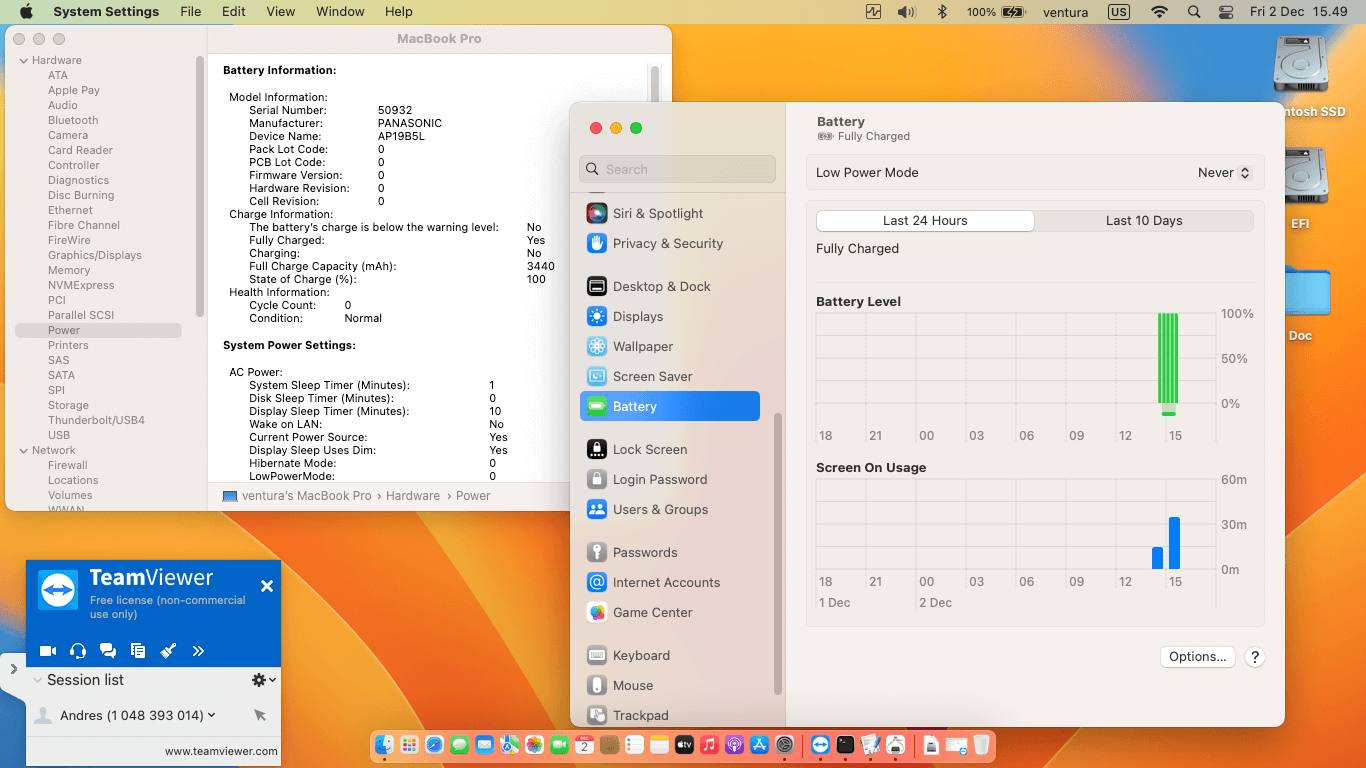This screenshot has height=768, width=1366.
Task: Click the cursor arrow beside Andres session
Action: point(260,715)
